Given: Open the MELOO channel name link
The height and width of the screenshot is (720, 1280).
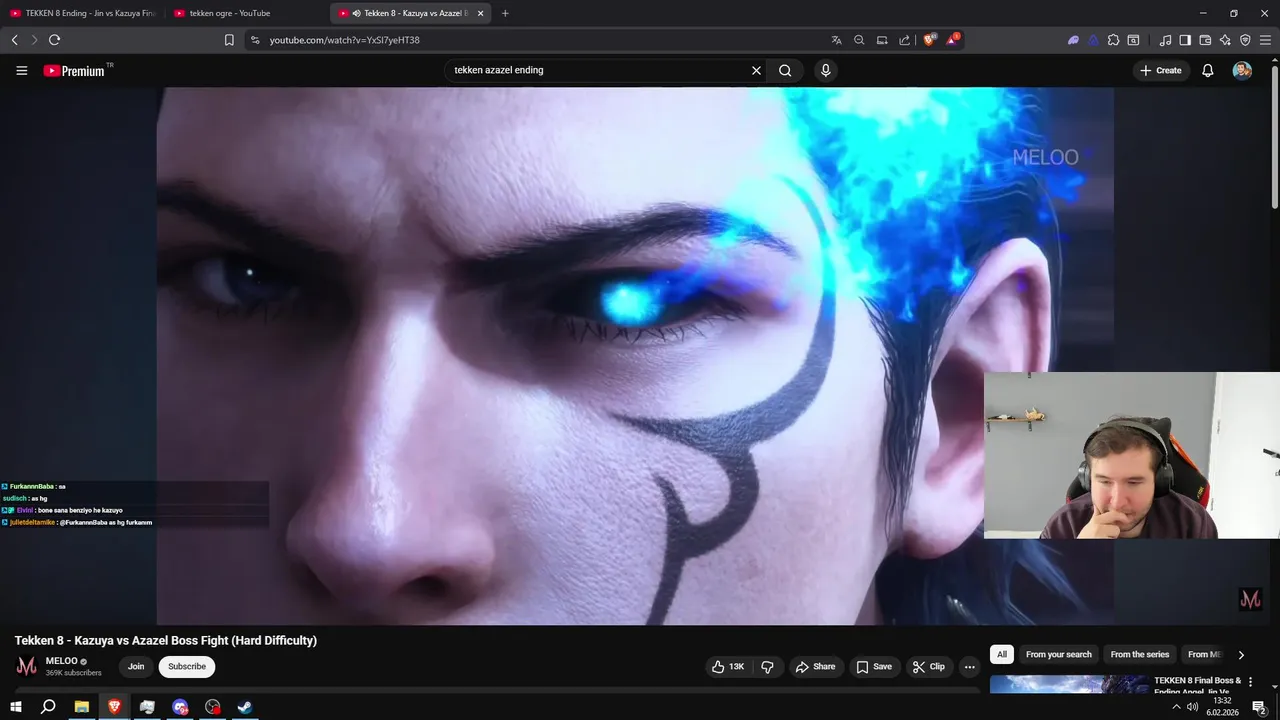Looking at the screenshot, I should point(62,661).
